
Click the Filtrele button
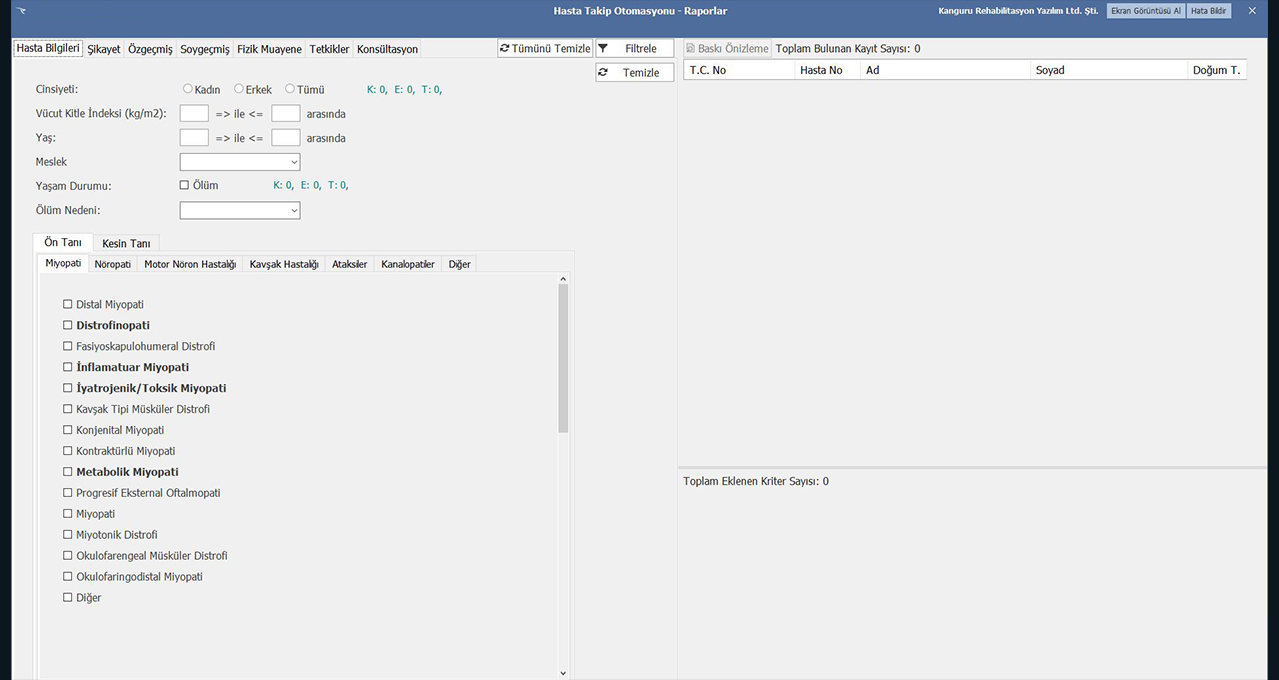[x=635, y=48]
